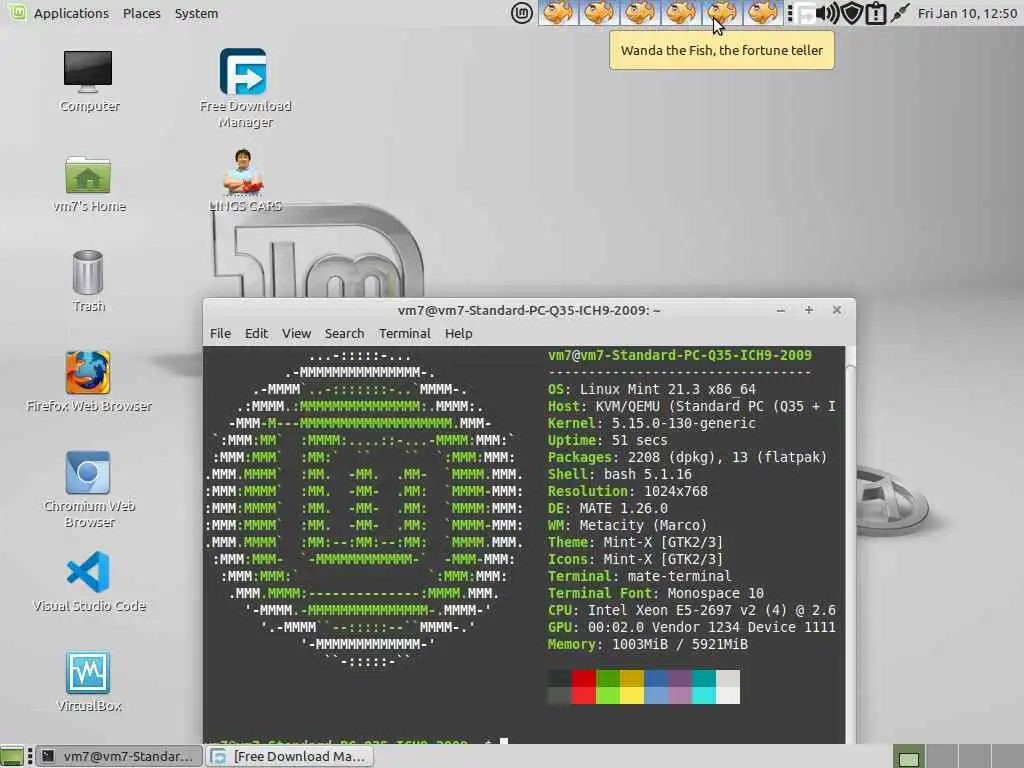Open the volume speaker tray icon

click(x=828, y=13)
